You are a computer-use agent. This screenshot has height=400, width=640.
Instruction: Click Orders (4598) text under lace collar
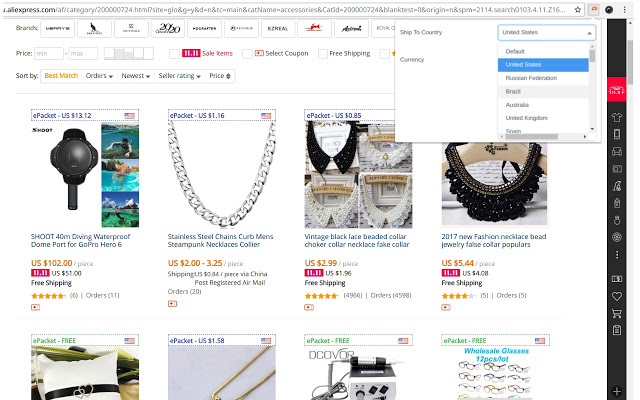tap(391, 296)
